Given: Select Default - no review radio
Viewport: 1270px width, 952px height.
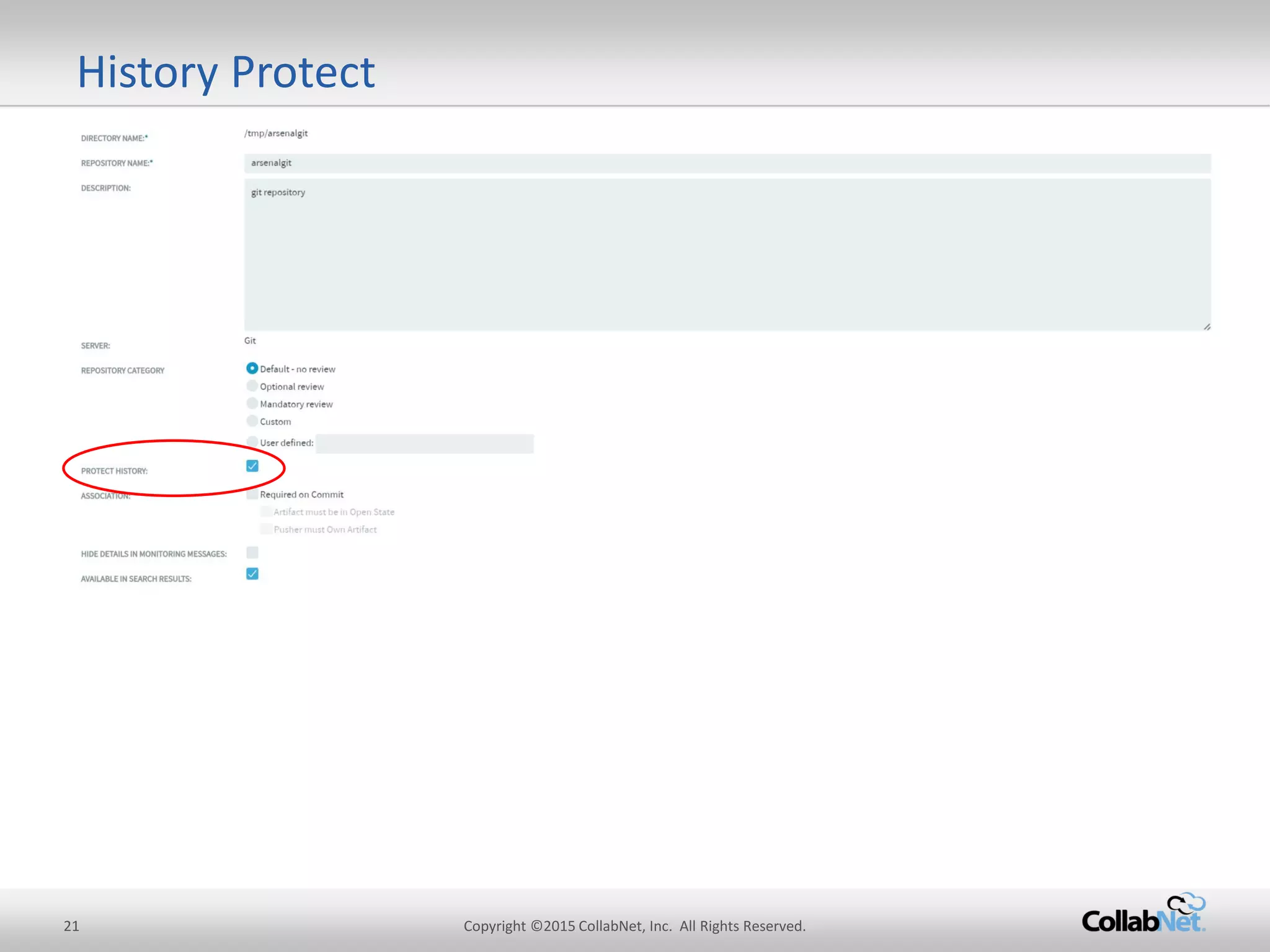Looking at the screenshot, I should (x=252, y=369).
